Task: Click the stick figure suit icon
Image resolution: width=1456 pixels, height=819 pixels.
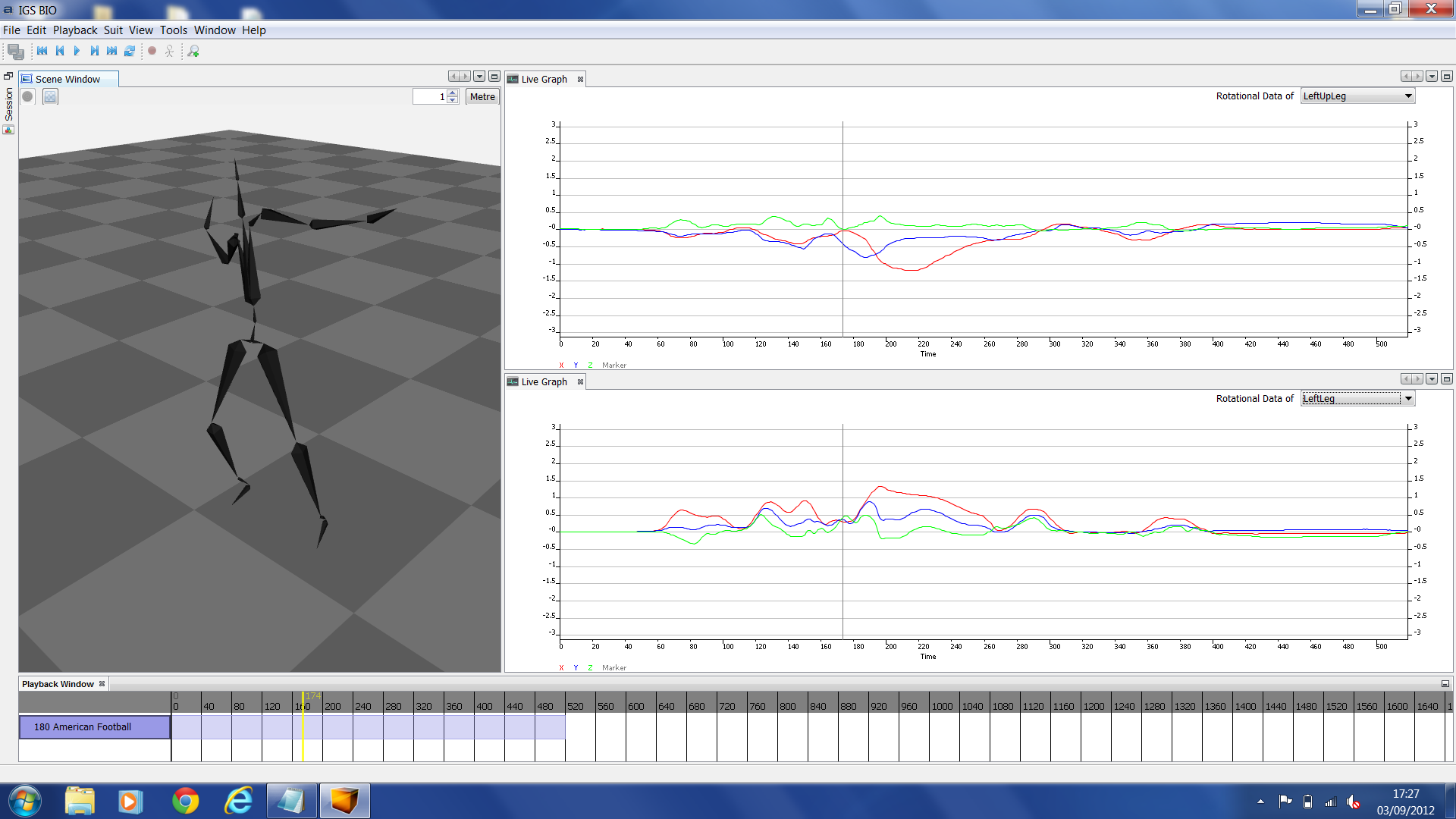Action: point(169,51)
